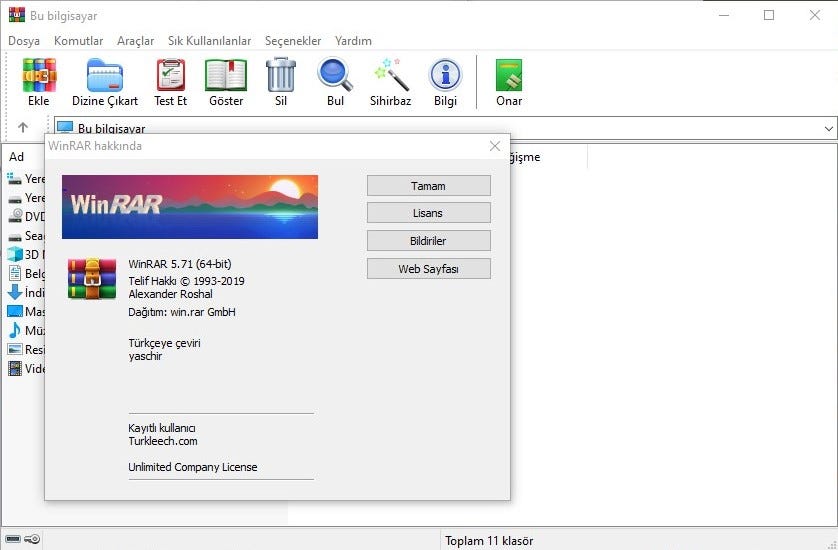This screenshot has height=550, width=838.
Task: Select the Videolar film strip item
Action: 26,368
